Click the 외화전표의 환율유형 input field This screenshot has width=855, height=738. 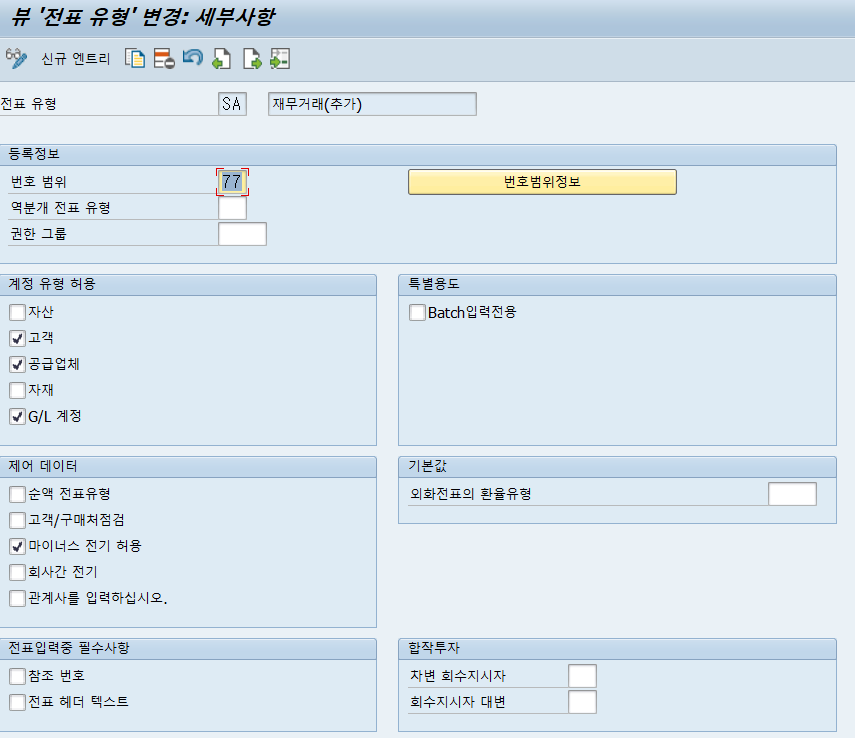click(x=792, y=494)
